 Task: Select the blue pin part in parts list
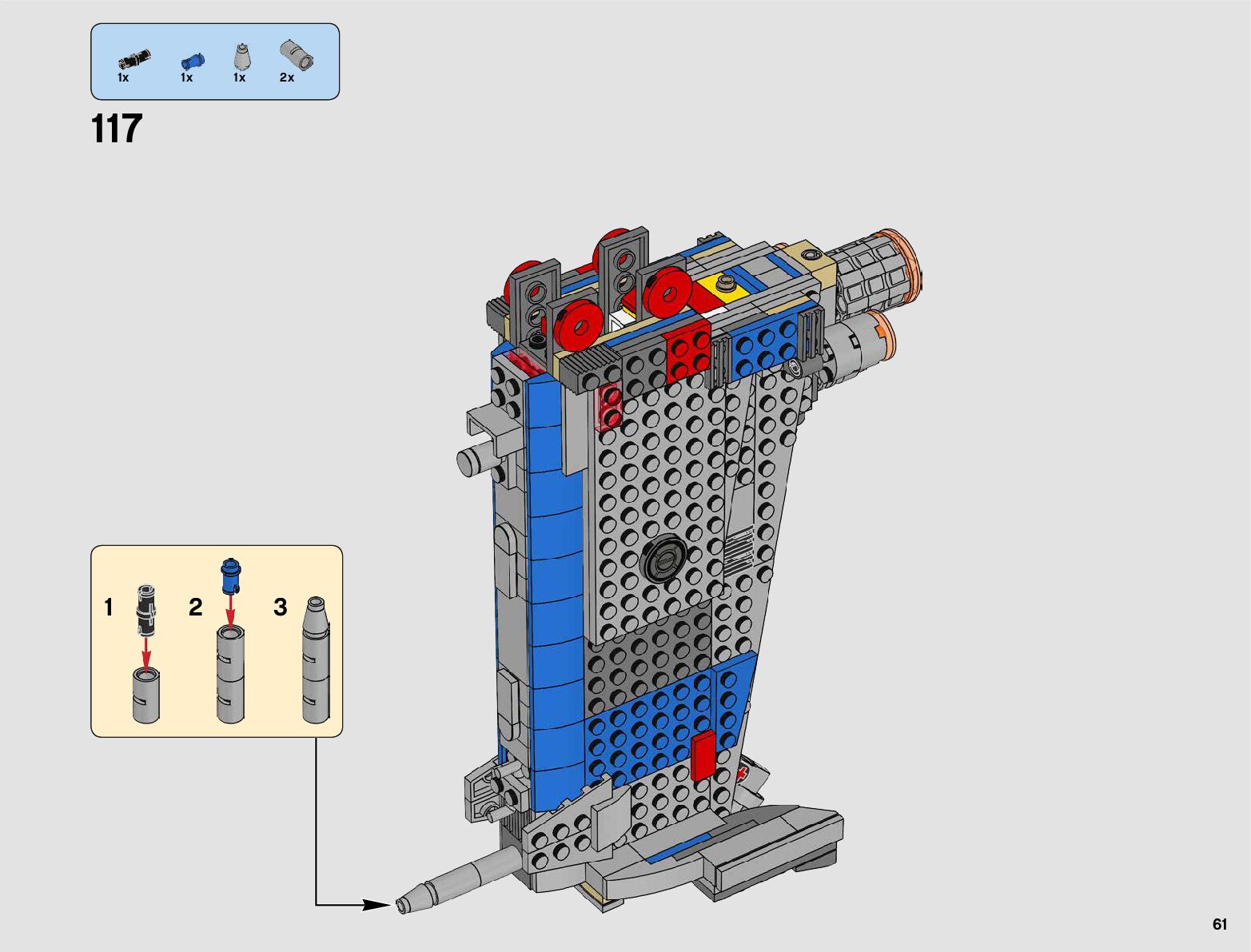pyautogui.click(x=192, y=60)
